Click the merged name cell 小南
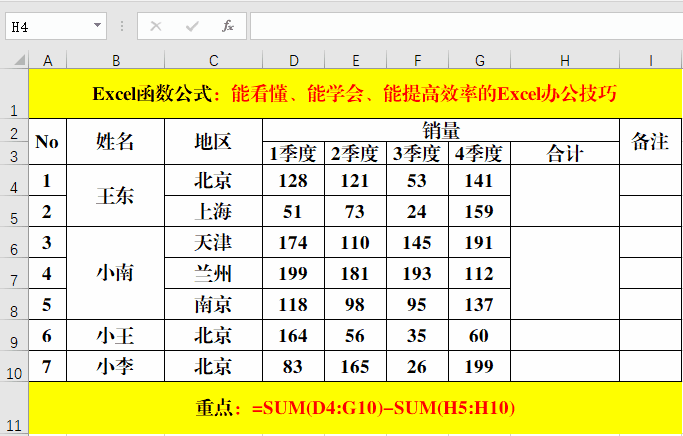Screen dimensions: 683x436 [115, 273]
